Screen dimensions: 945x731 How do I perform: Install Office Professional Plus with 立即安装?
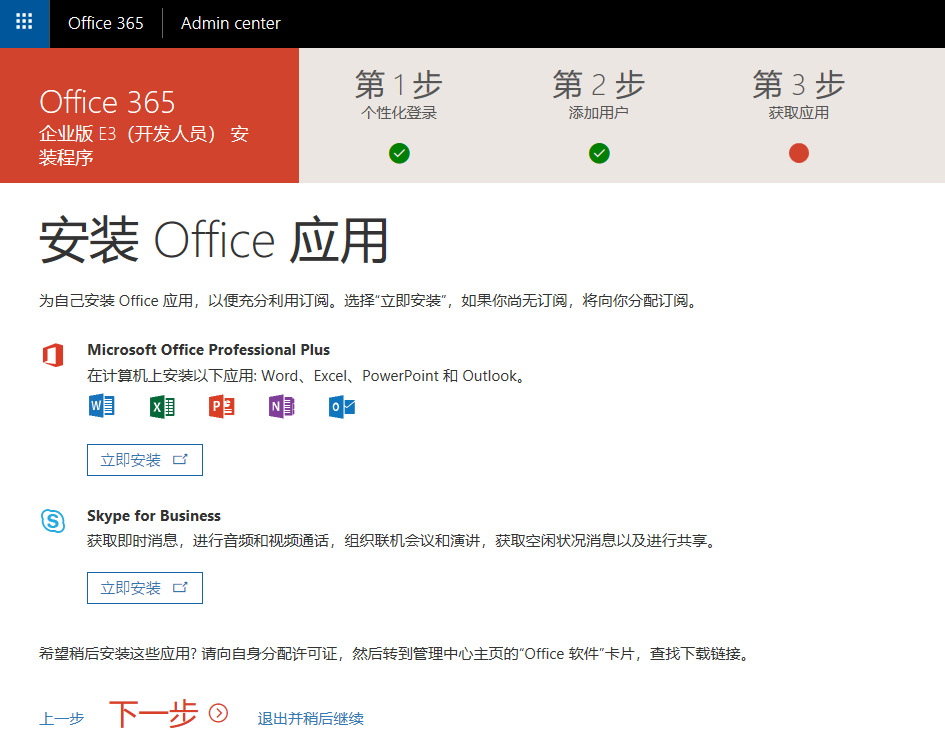point(145,460)
